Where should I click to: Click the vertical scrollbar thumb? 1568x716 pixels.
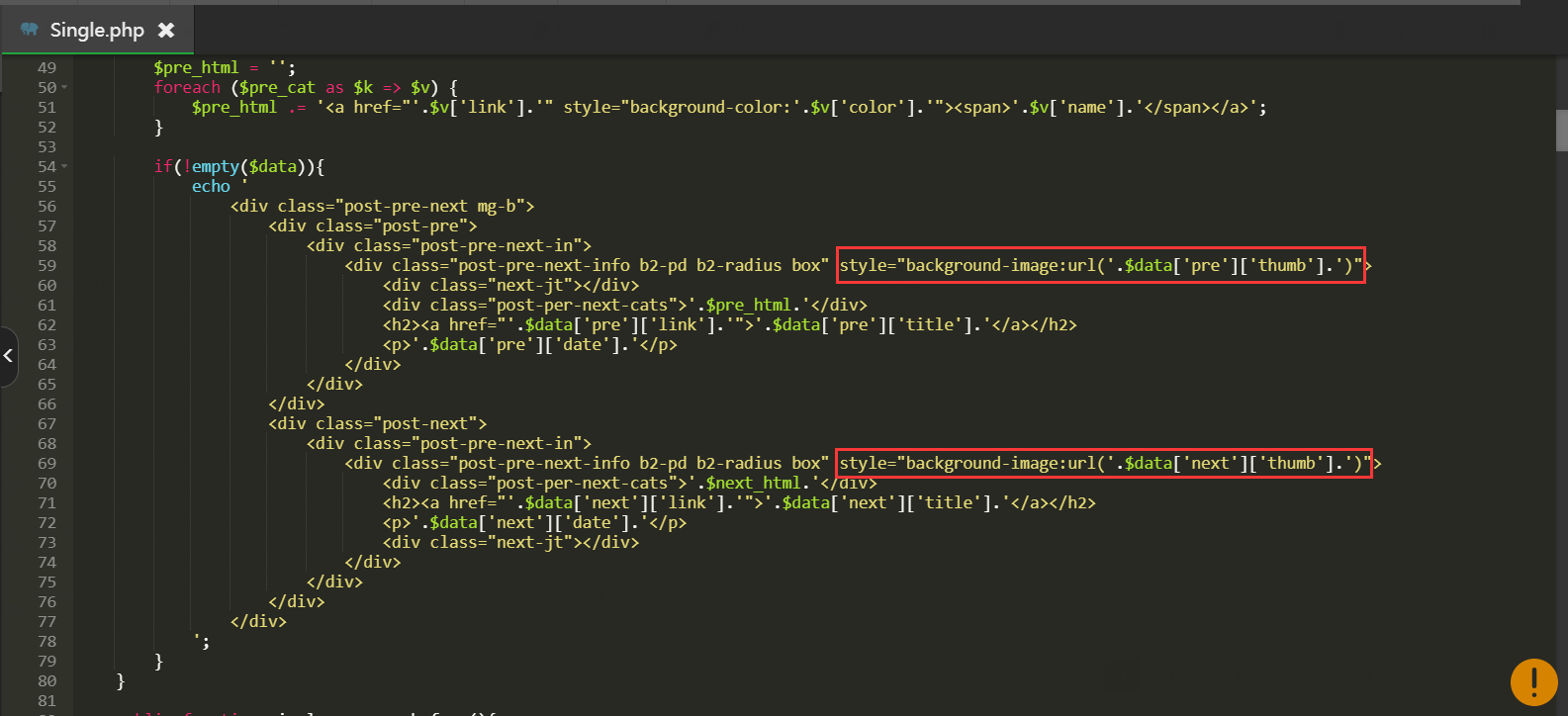click(1561, 130)
